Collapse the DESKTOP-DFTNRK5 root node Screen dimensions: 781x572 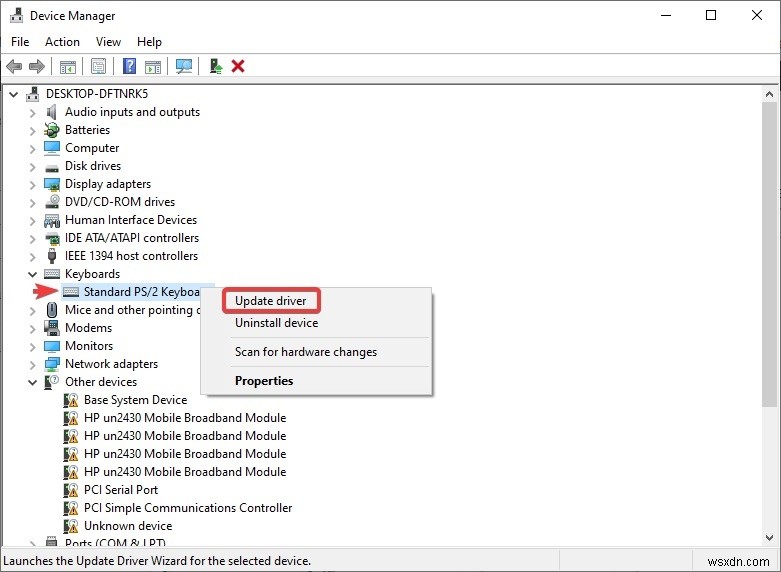(x=13, y=94)
